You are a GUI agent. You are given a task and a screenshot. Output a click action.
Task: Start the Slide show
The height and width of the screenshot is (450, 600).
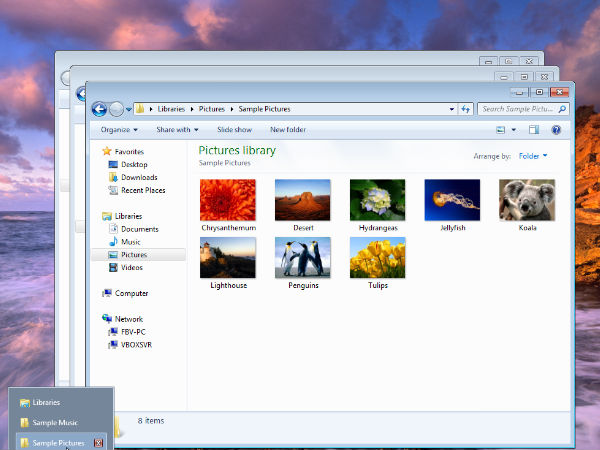point(234,130)
